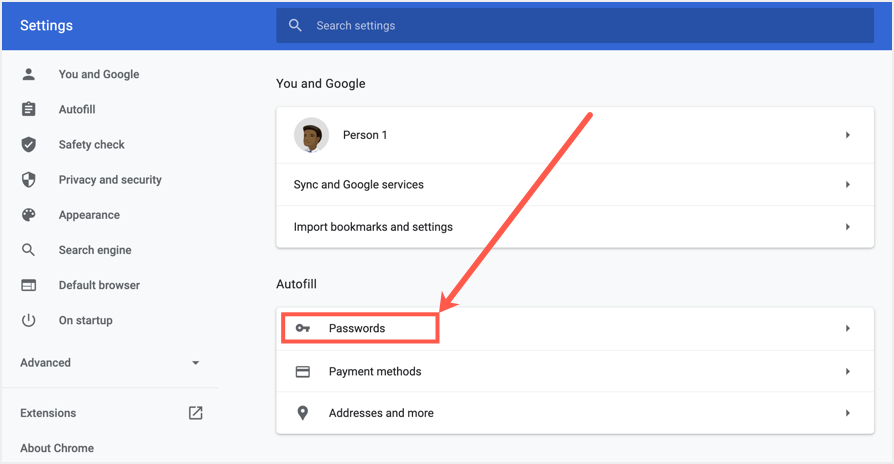Viewport: 894px width, 464px height.
Task: Expand Sync and Google services arrow
Action: click(x=848, y=185)
